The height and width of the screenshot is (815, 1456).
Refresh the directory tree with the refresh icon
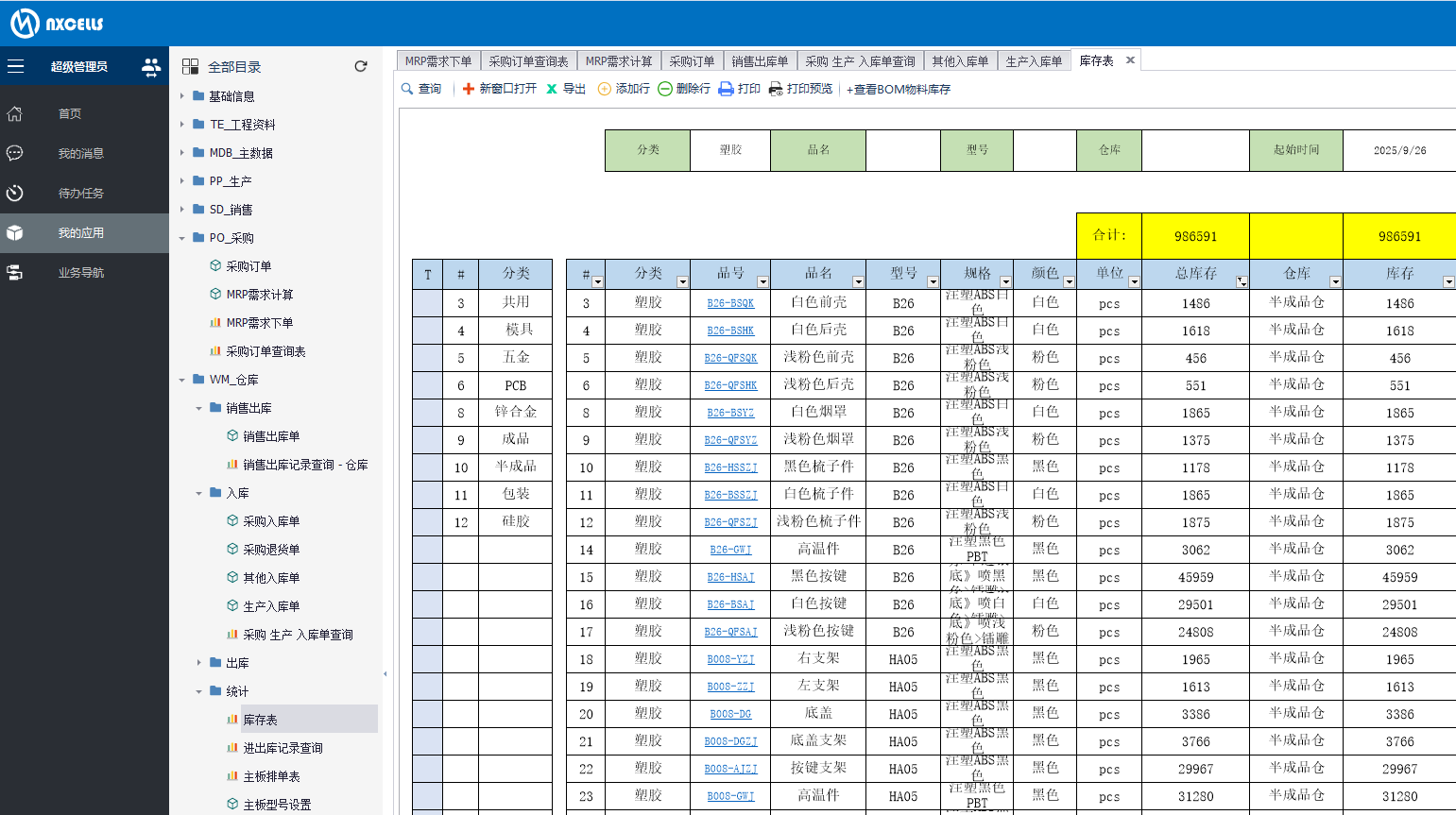(360, 66)
